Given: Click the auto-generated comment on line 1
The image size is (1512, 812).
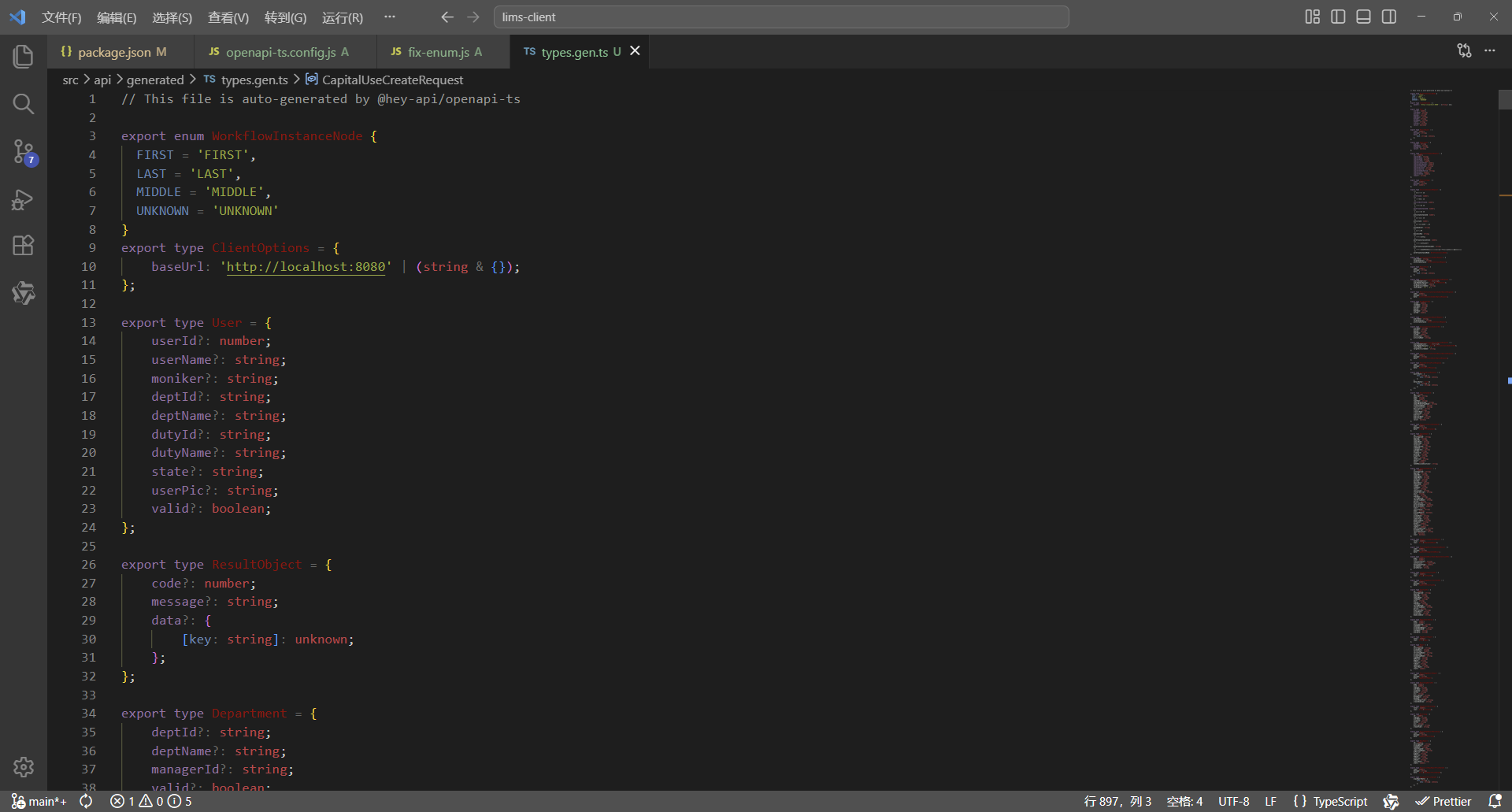Looking at the screenshot, I should [x=321, y=99].
